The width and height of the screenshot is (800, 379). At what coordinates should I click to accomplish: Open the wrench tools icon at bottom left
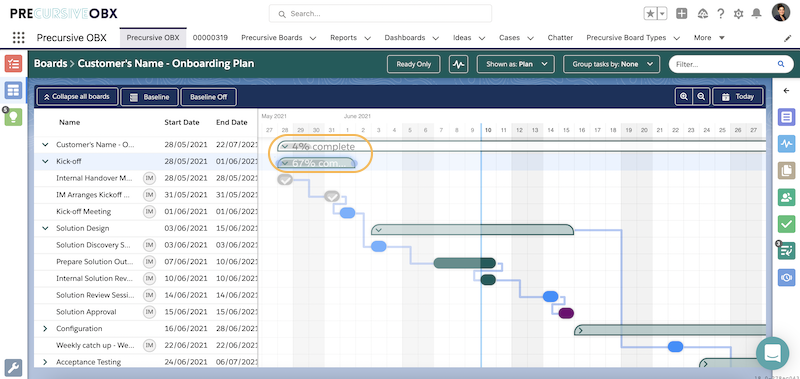click(13, 367)
